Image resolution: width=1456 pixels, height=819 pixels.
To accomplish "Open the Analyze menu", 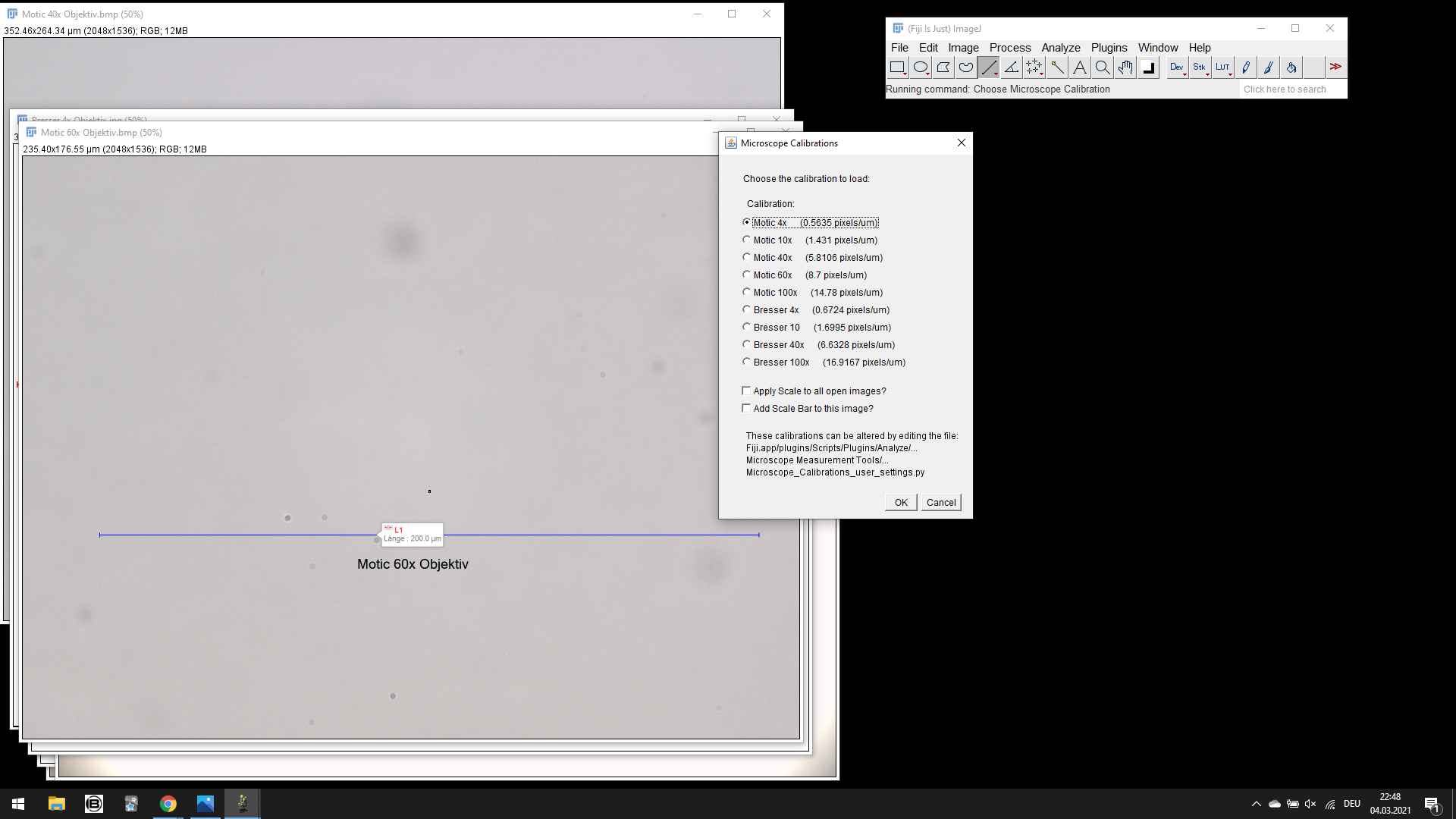I will pos(1060,48).
